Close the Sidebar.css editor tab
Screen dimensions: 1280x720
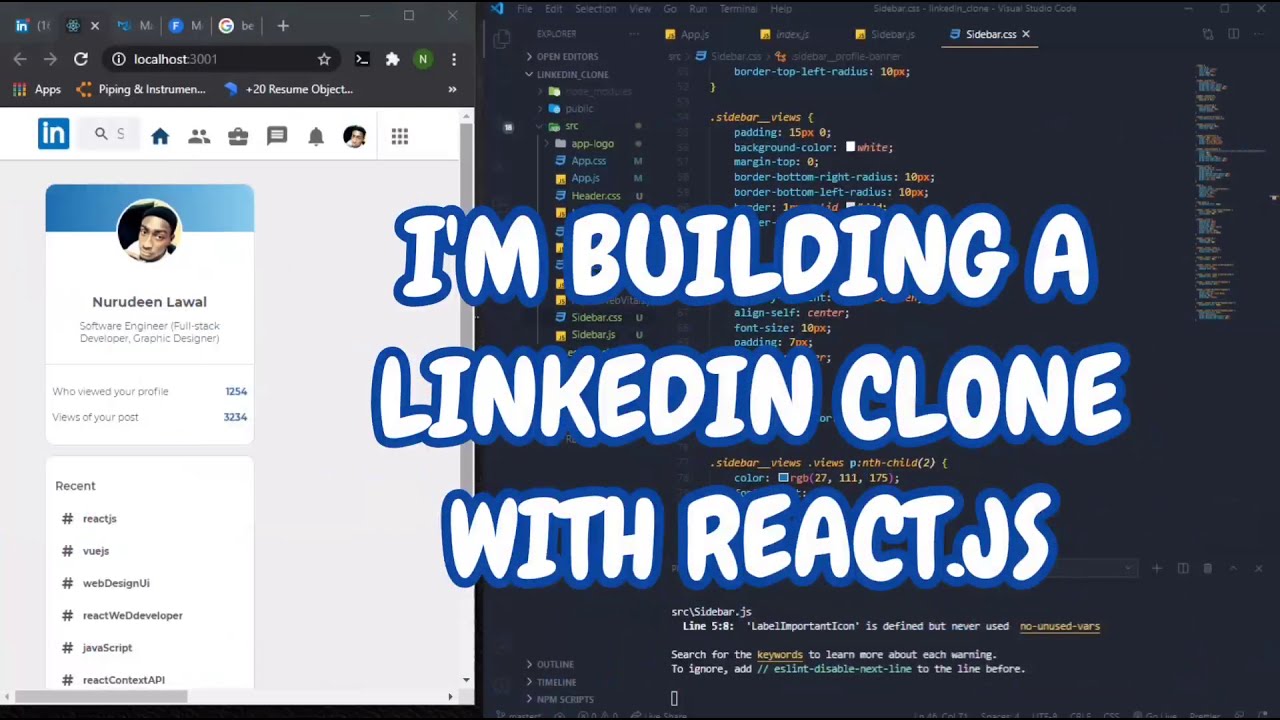[x=1026, y=34]
